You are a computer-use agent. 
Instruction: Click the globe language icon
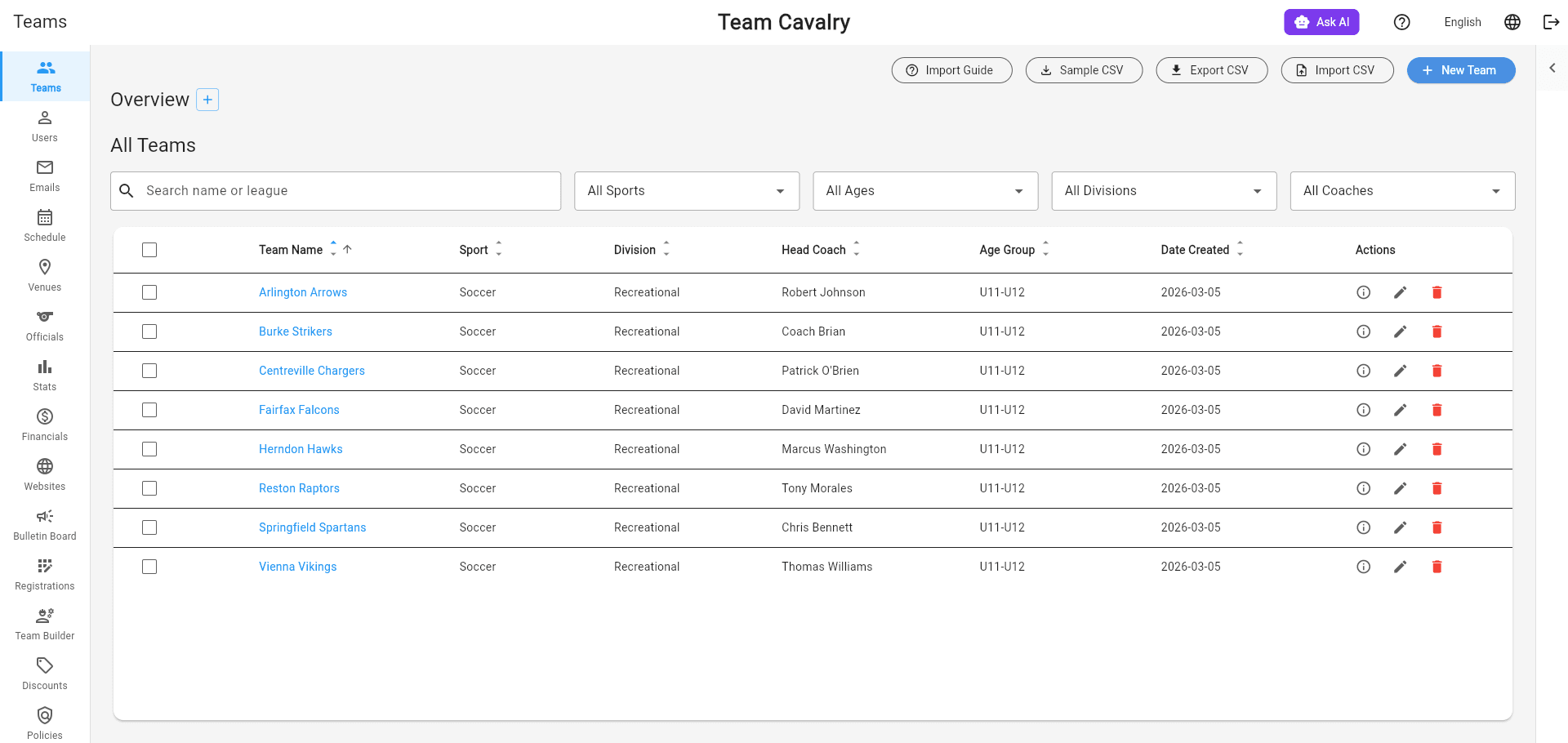(x=1512, y=22)
